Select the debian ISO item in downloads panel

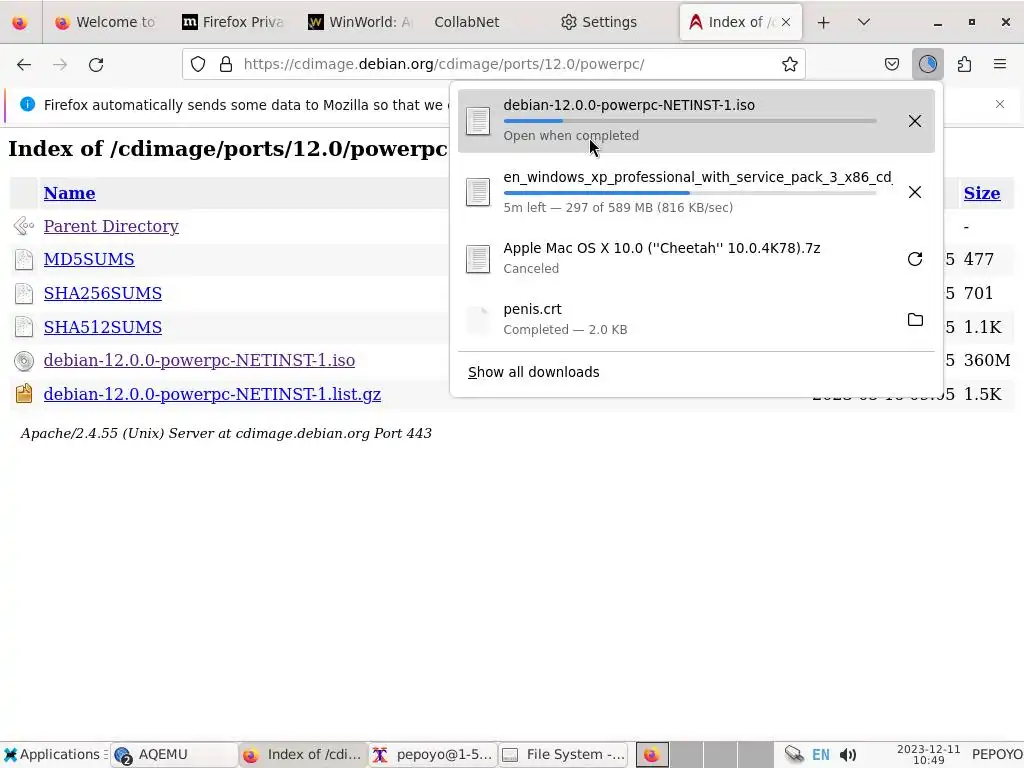coord(696,121)
